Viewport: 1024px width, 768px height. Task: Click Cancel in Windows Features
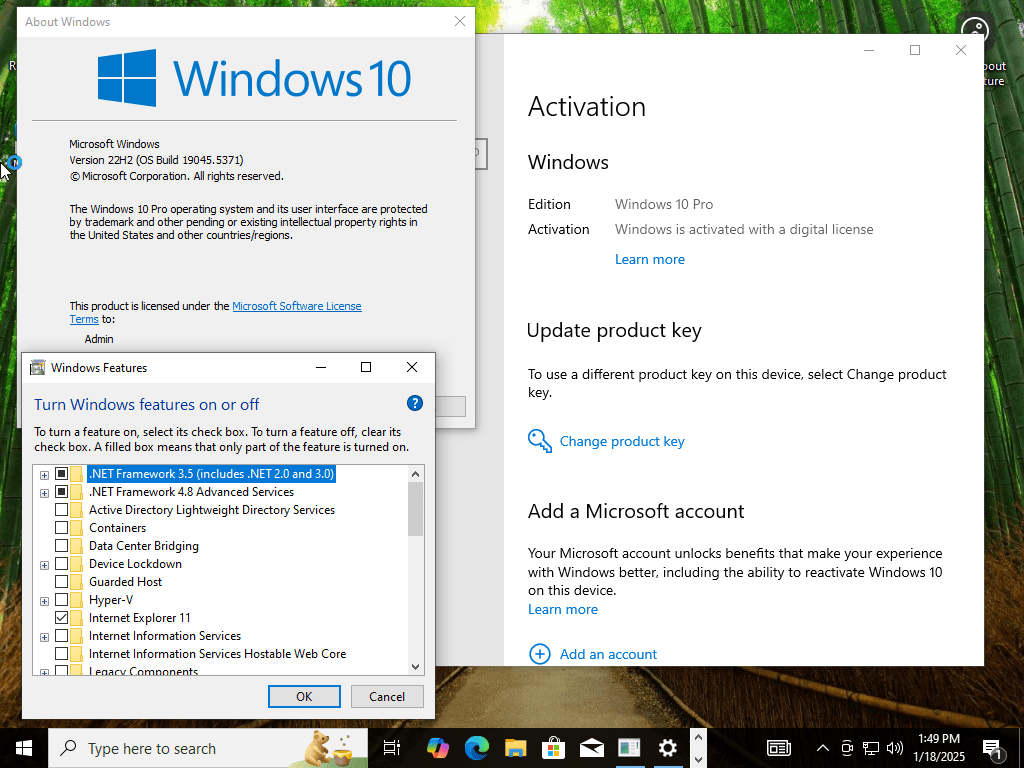pos(387,696)
